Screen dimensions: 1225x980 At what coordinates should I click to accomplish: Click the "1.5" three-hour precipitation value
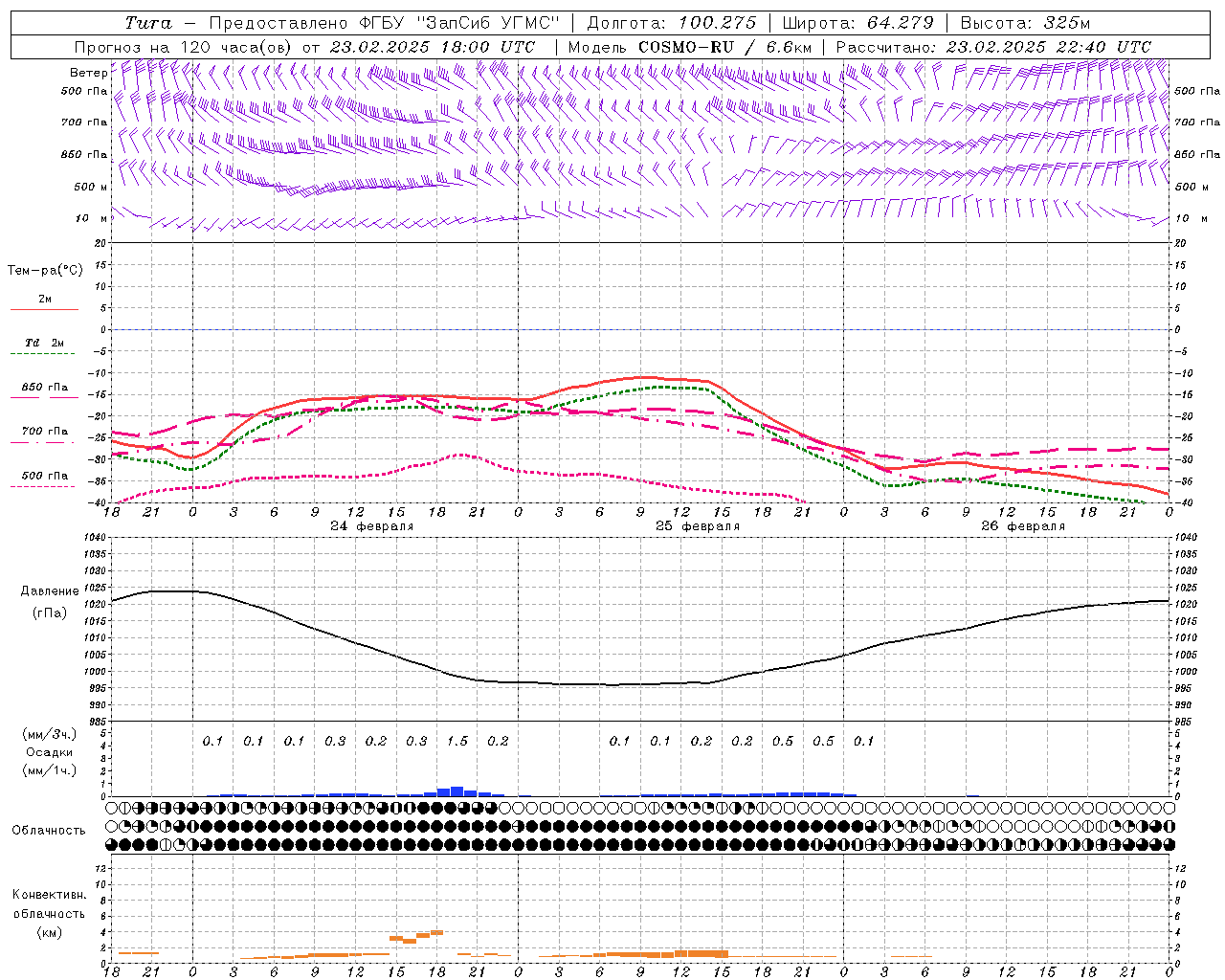(x=457, y=741)
